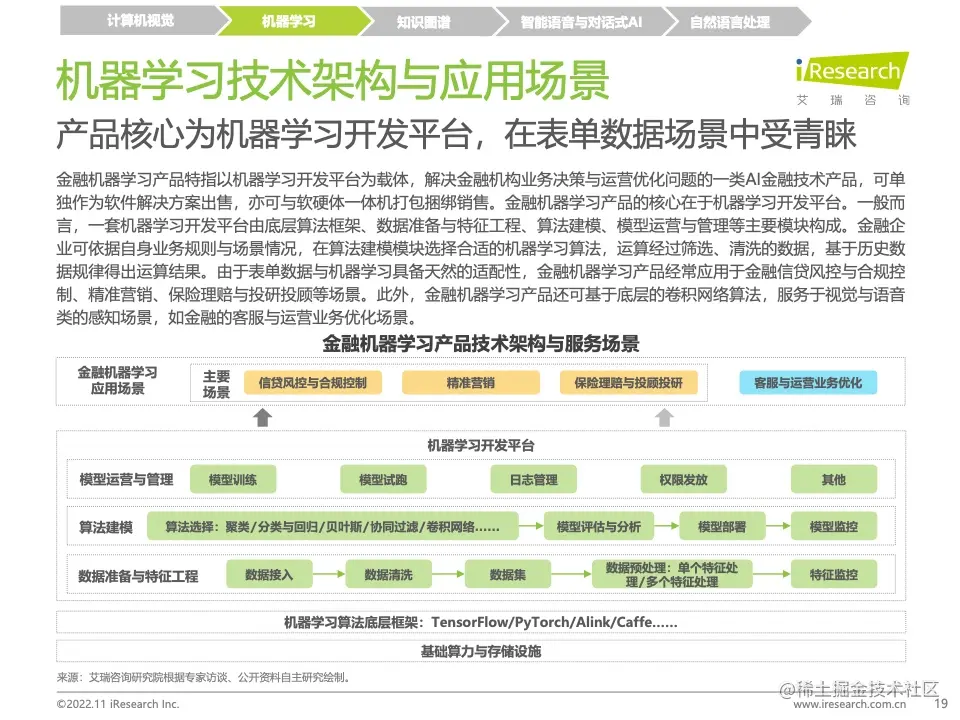Click the 数据集 block
960x720 pixels.
point(508,574)
